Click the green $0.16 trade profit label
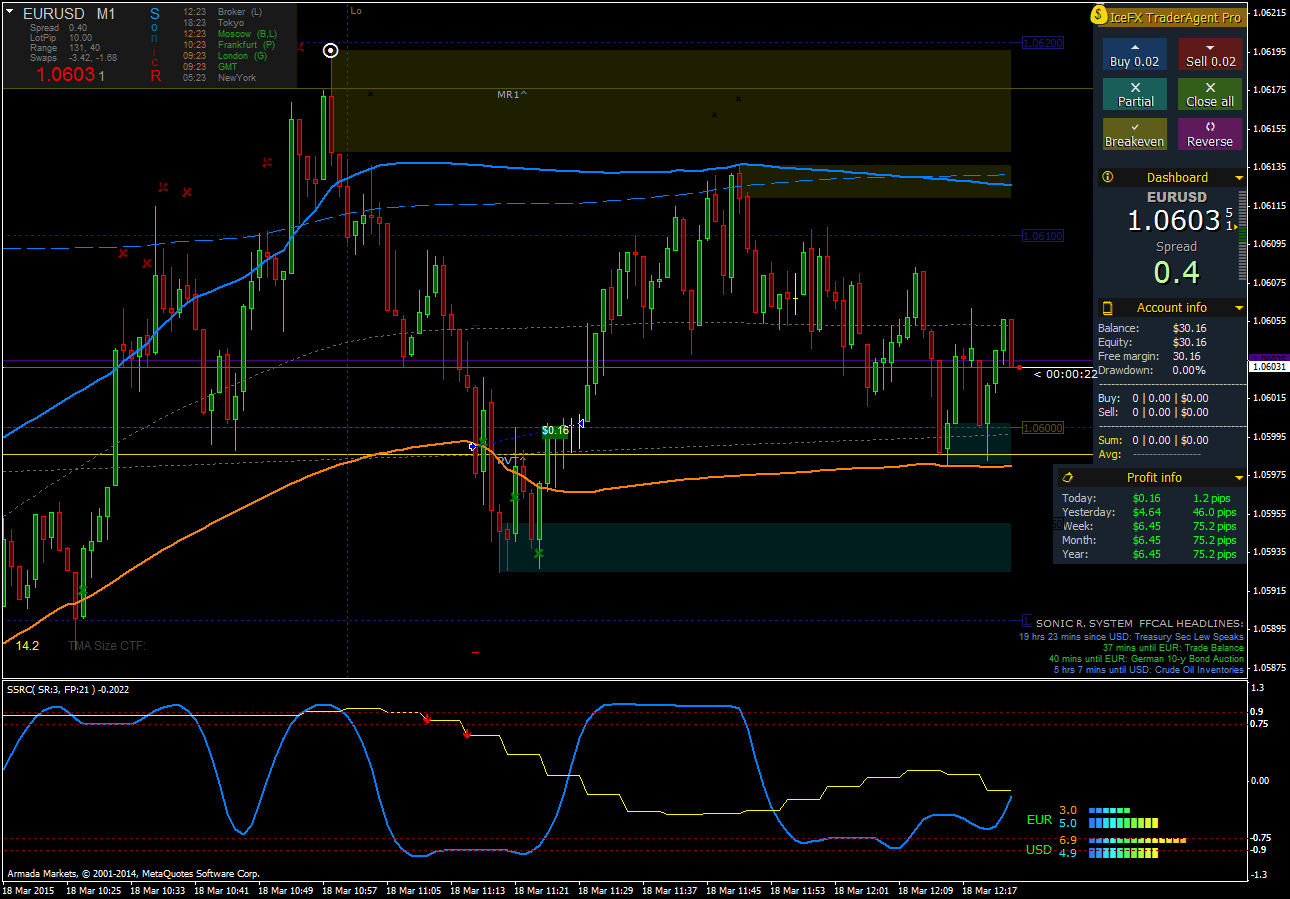 click(554, 431)
